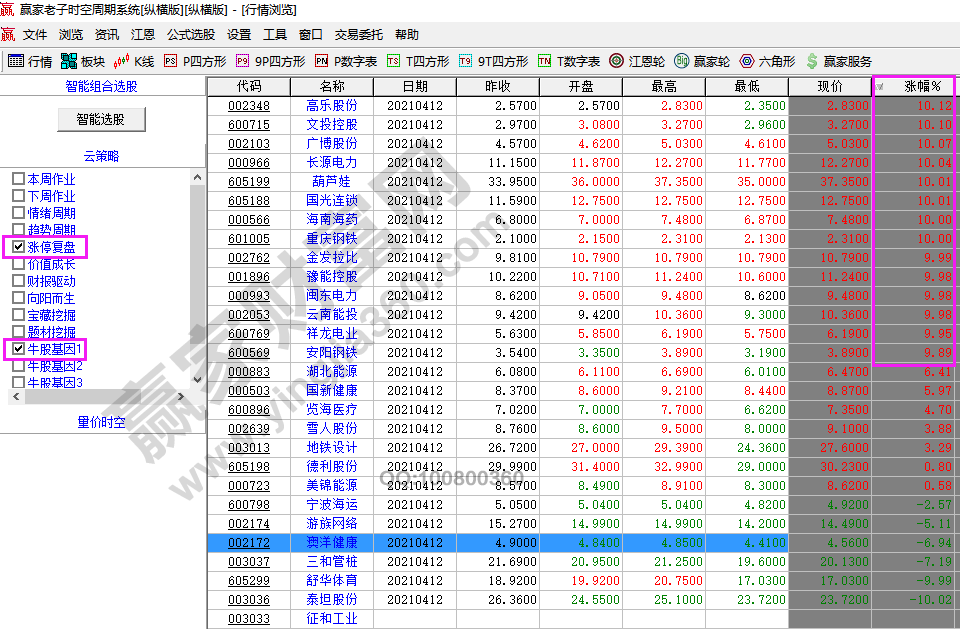
Task: Open the K线 candlestick chart icon
Action: point(122,61)
